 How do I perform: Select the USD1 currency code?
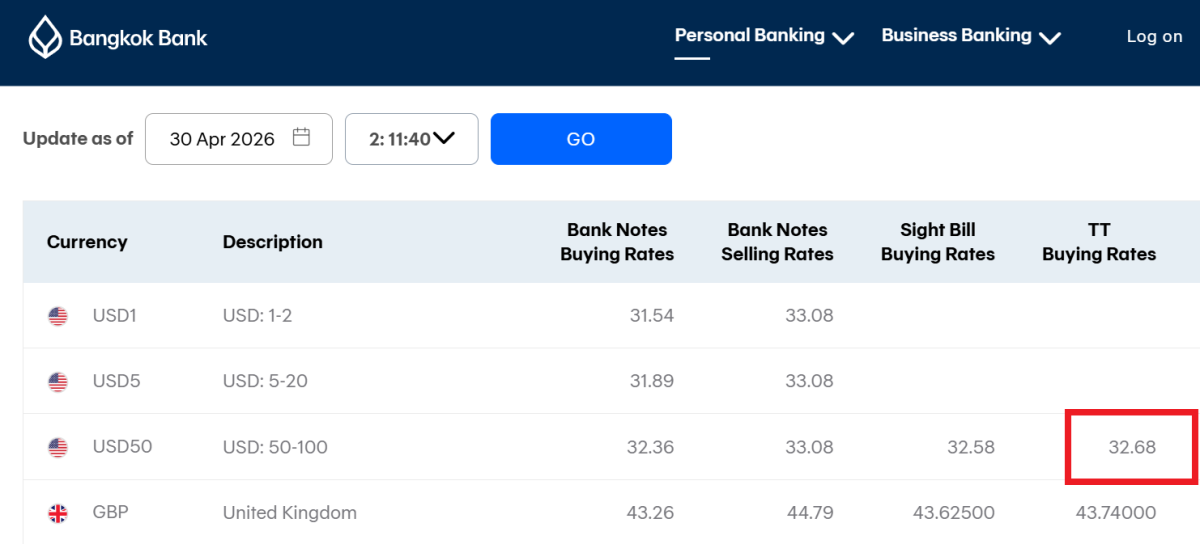114,315
